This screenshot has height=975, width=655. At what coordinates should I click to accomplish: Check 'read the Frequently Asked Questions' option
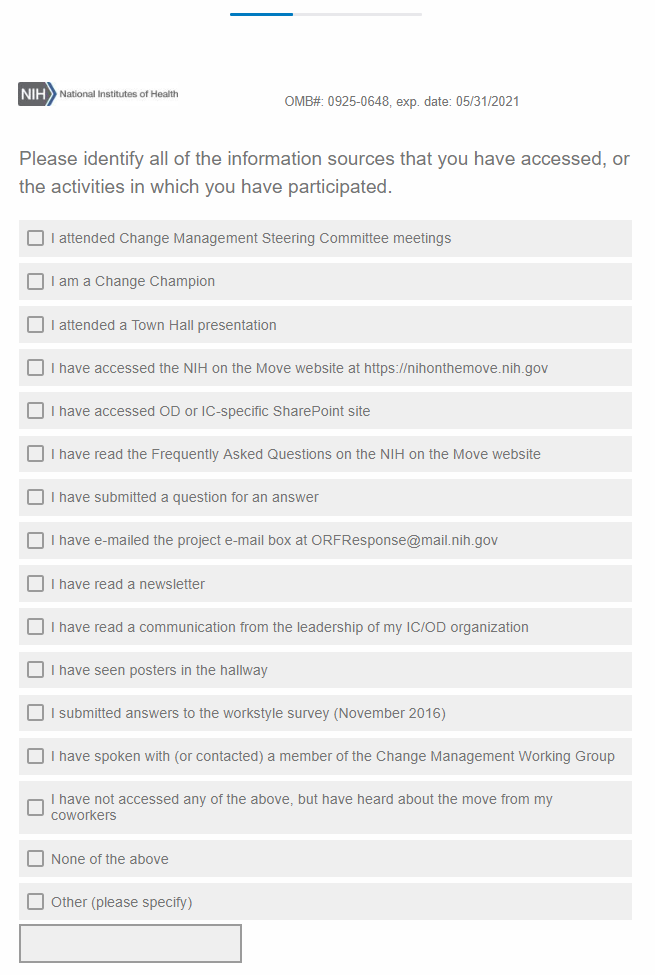click(x=36, y=454)
